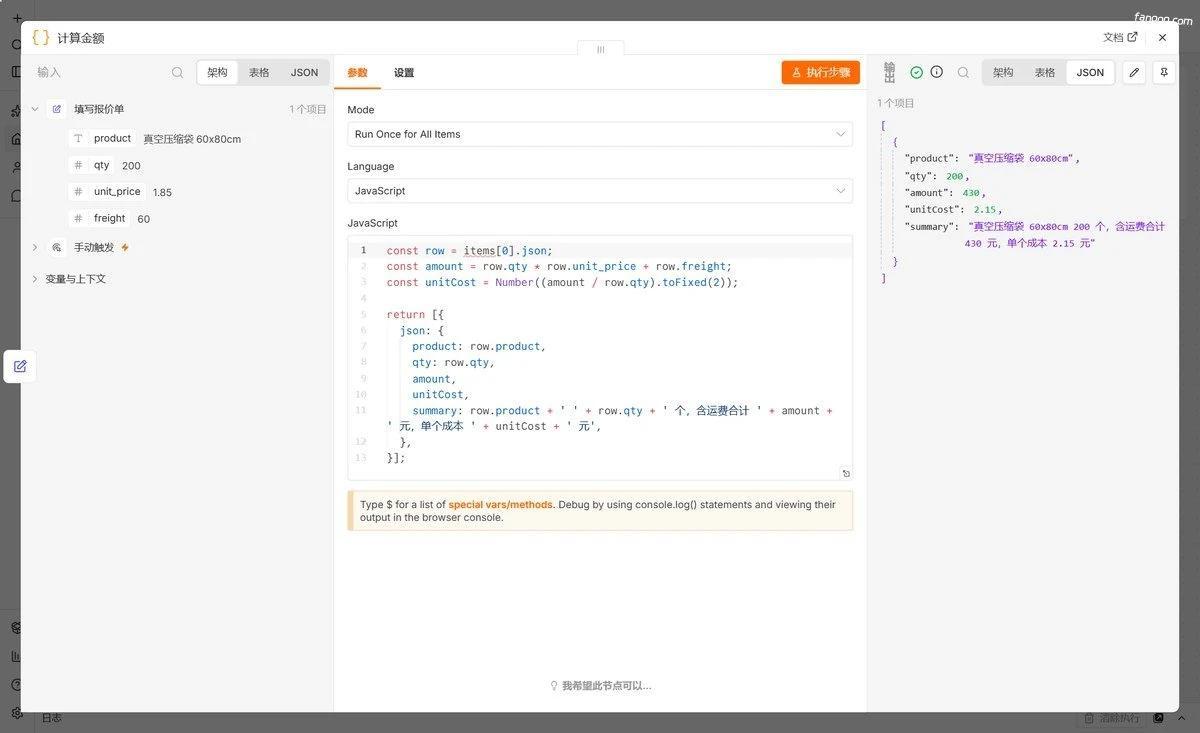Expand the 手动触发 trigger node
This screenshot has width=1200, height=733.
click(35, 247)
